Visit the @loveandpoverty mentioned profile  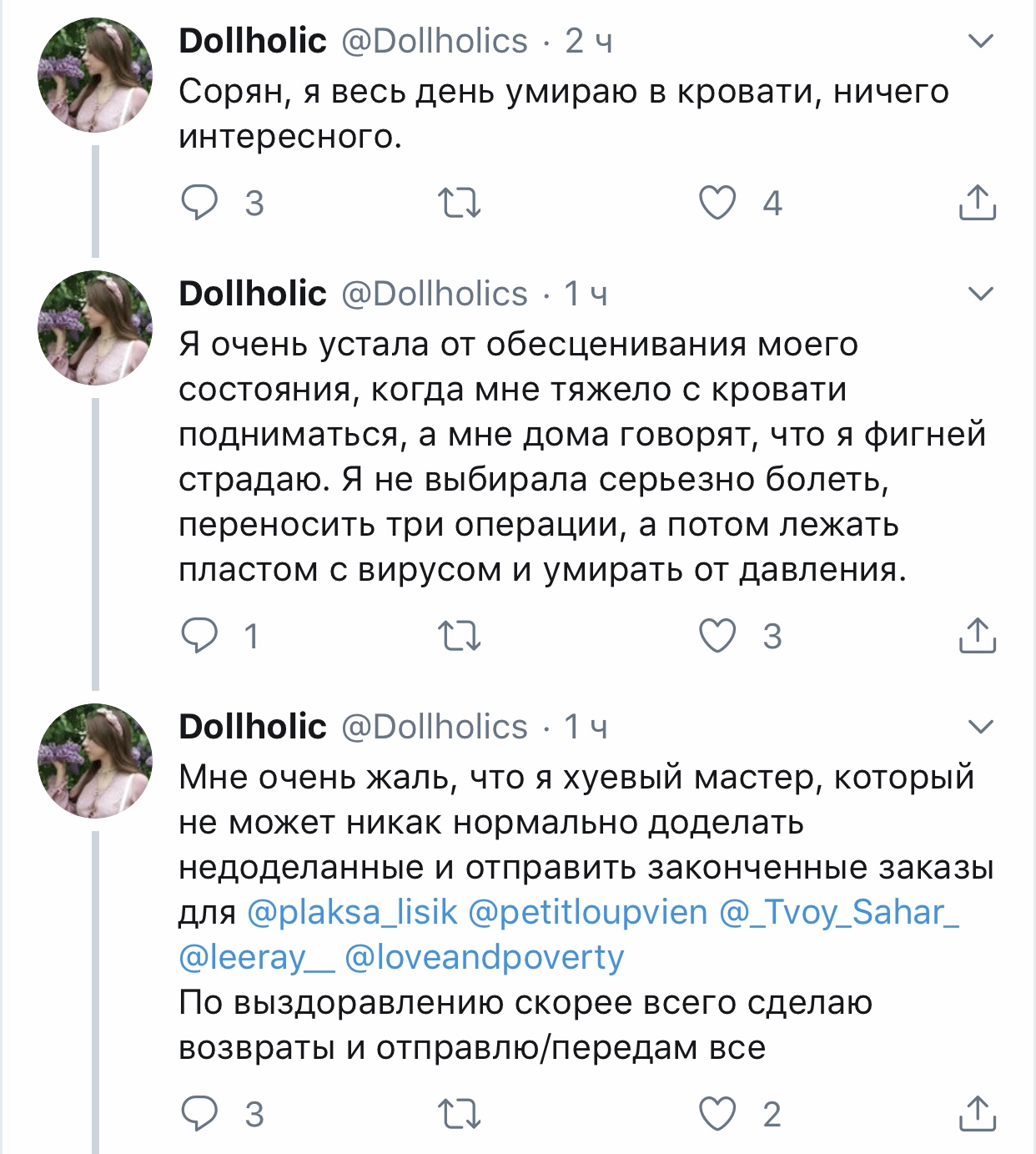[x=484, y=957]
